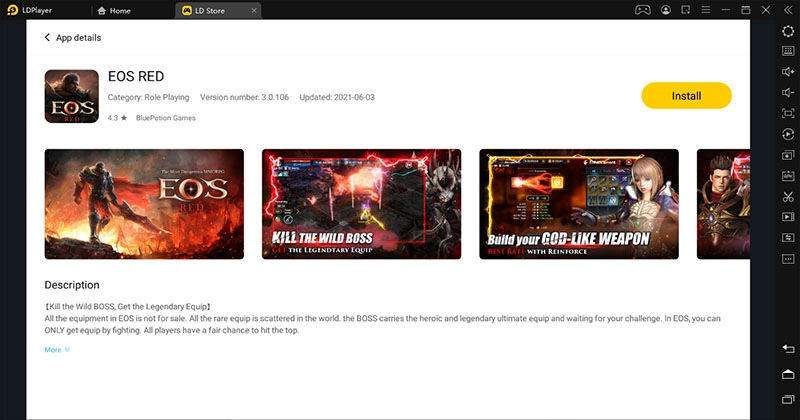Click the Description heading

pyautogui.click(x=72, y=285)
